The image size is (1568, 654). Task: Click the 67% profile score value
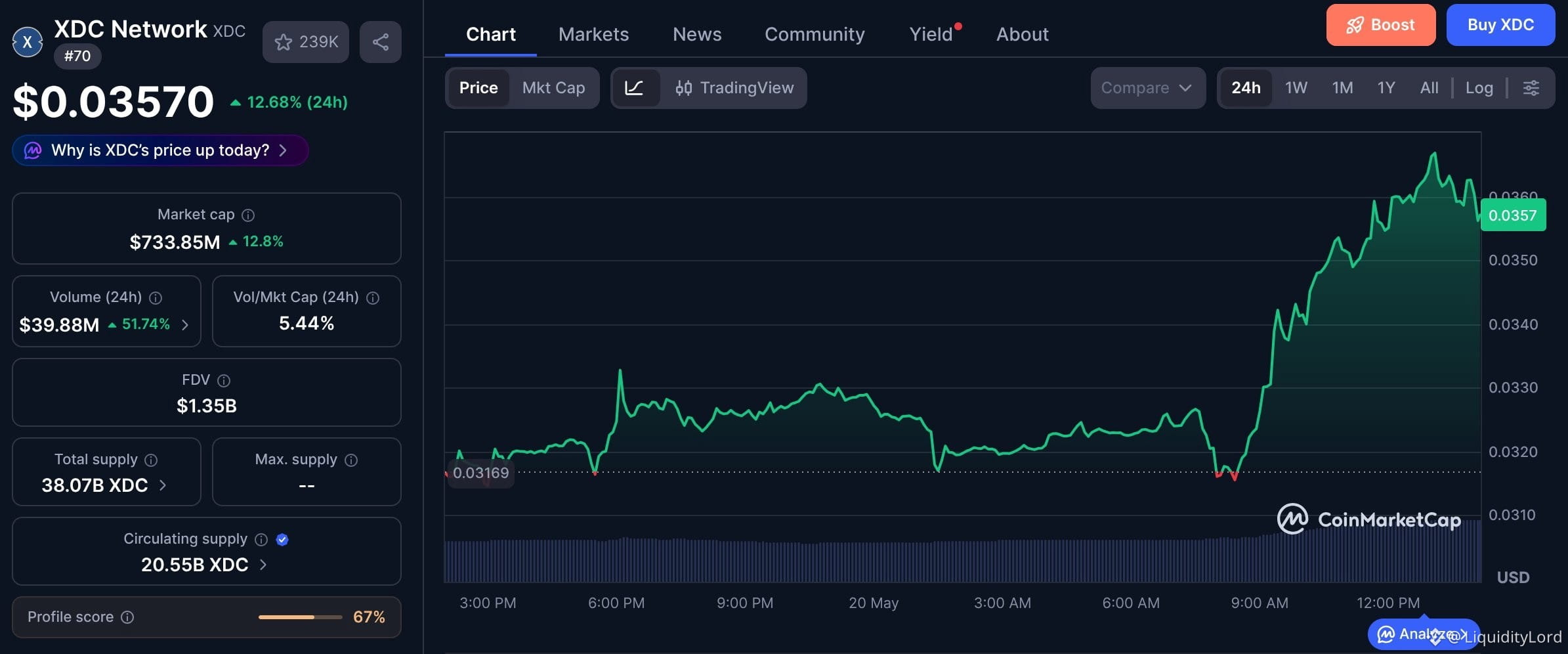point(369,617)
